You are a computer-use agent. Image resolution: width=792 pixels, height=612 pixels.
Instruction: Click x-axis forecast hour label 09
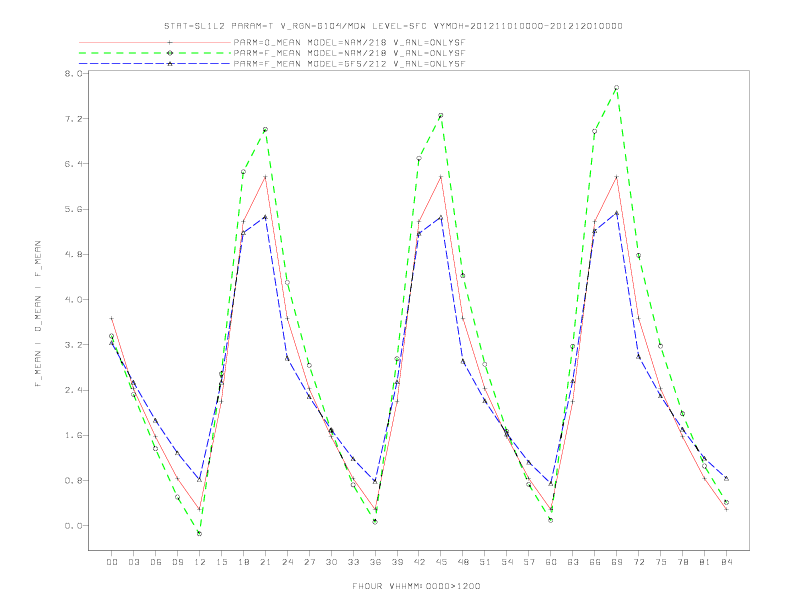pos(177,562)
